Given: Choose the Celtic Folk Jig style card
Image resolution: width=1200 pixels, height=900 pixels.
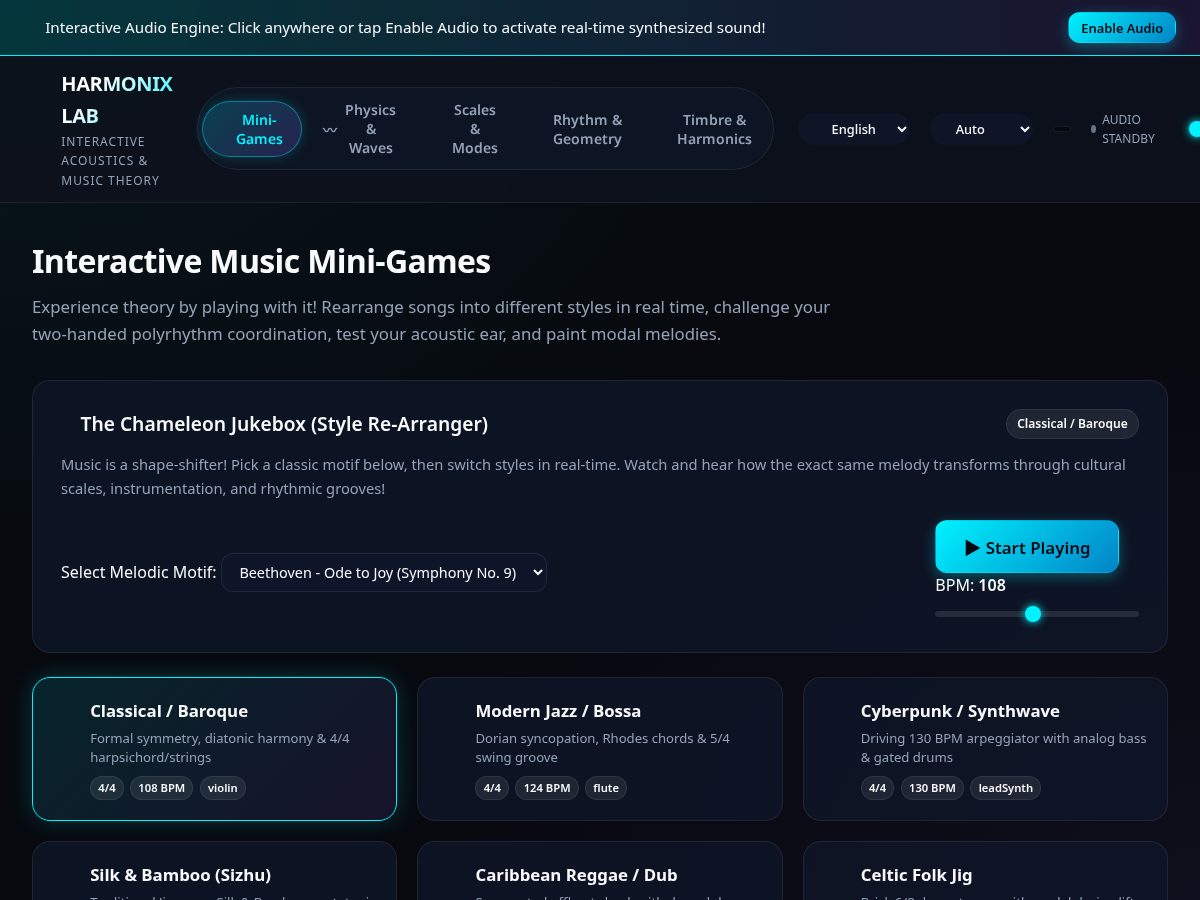Looking at the screenshot, I should tap(985, 870).
